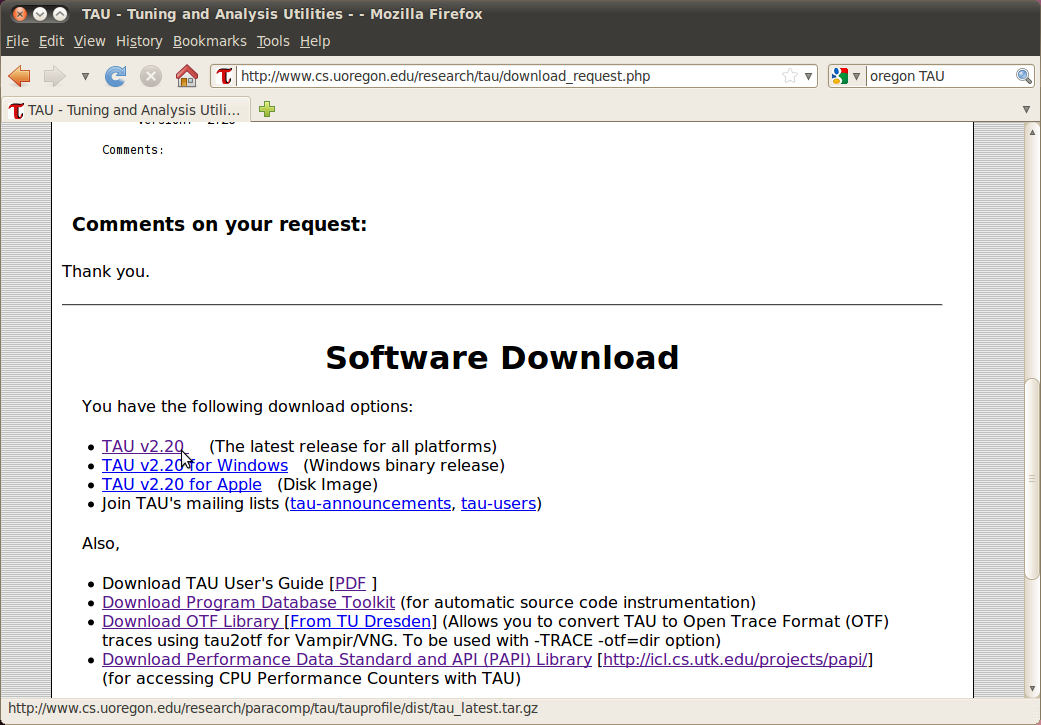Image resolution: width=1041 pixels, height=725 pixels.
Task: Open the search engine selector dropdown arrow
Action: (856, 76)
